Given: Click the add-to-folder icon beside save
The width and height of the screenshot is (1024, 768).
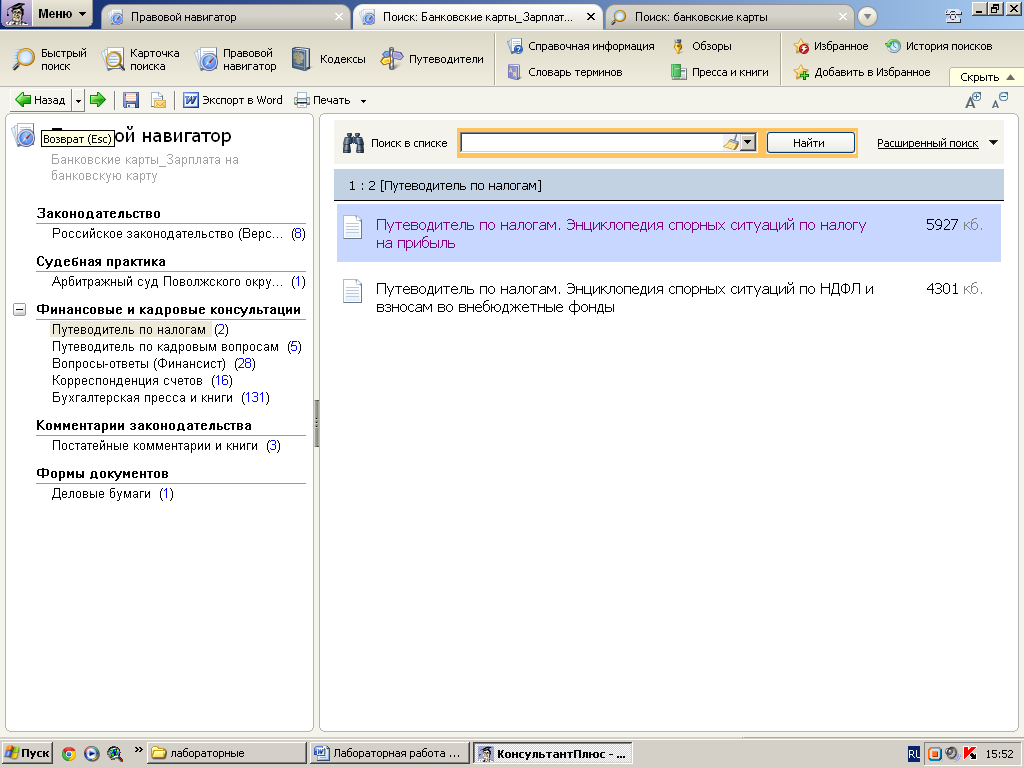Looking at the screenshot, I should [x=158, y=100].
